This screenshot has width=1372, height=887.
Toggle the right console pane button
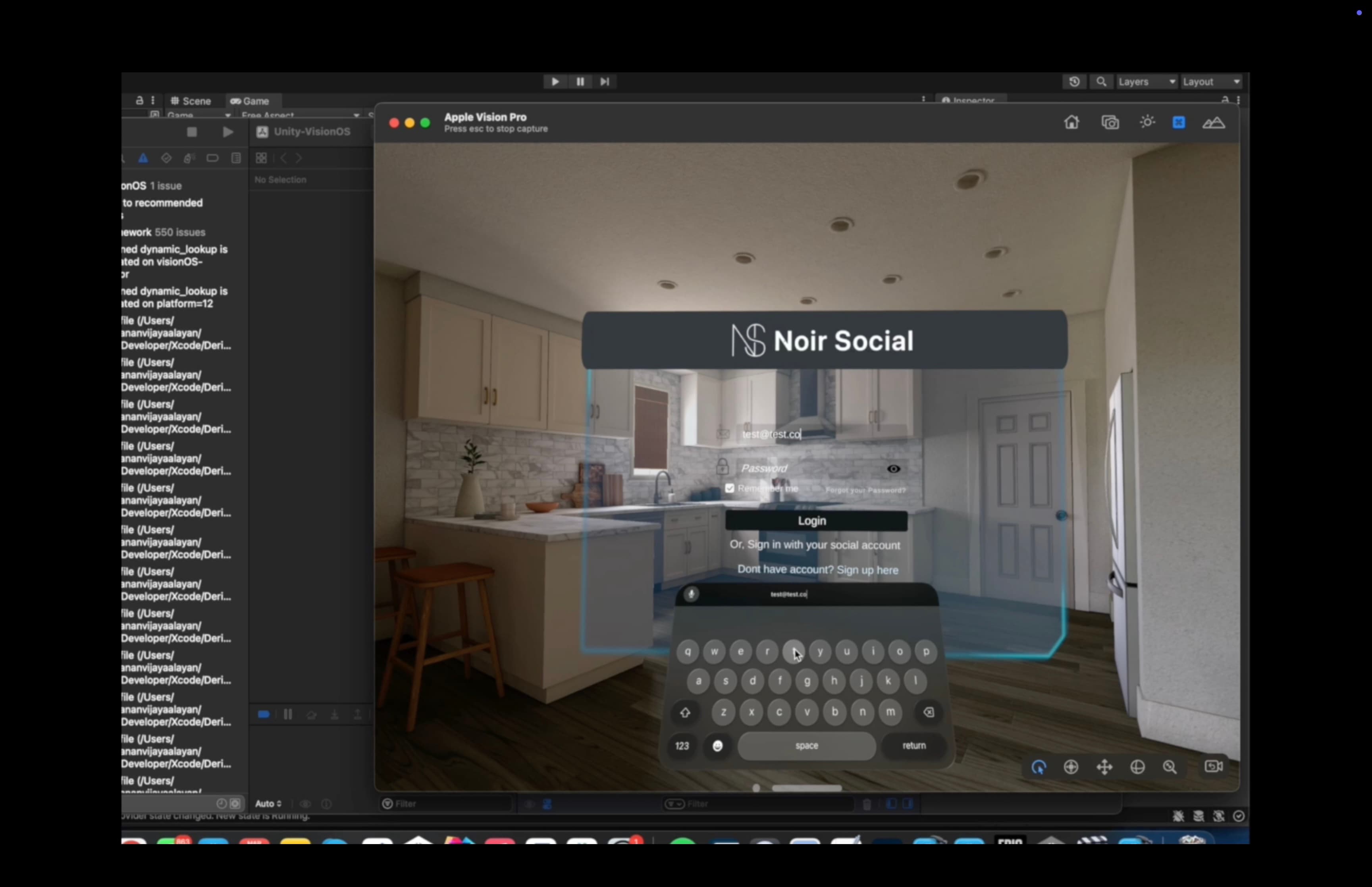pyautogui.click(x=908, y=804)
